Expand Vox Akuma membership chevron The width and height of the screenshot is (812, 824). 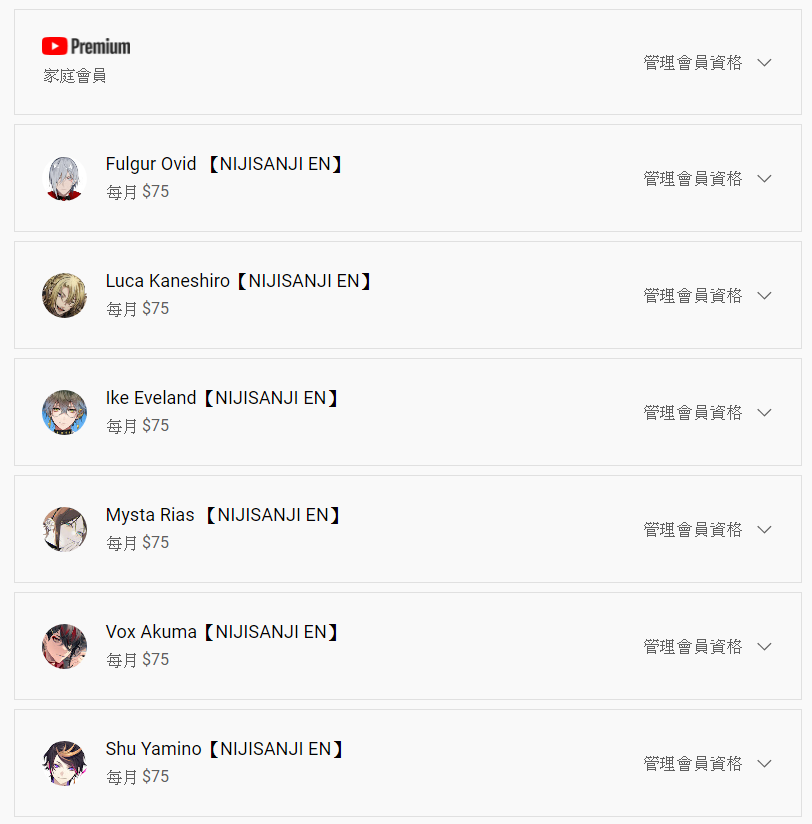tap(764, 646)
